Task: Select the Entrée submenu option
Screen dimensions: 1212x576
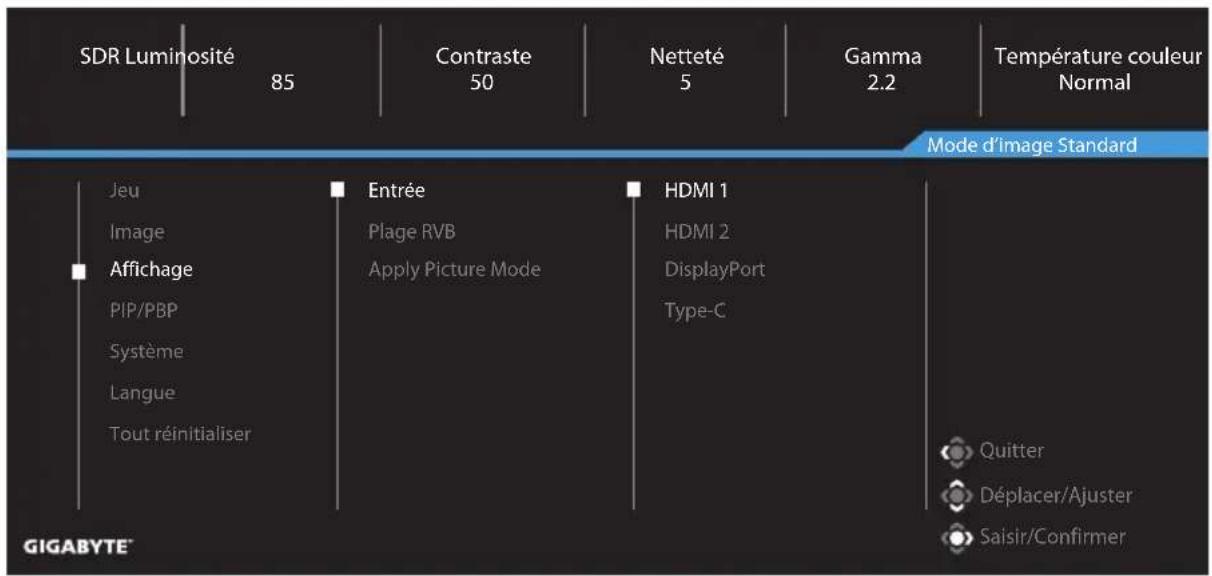Action: click(x=397, y=191)
